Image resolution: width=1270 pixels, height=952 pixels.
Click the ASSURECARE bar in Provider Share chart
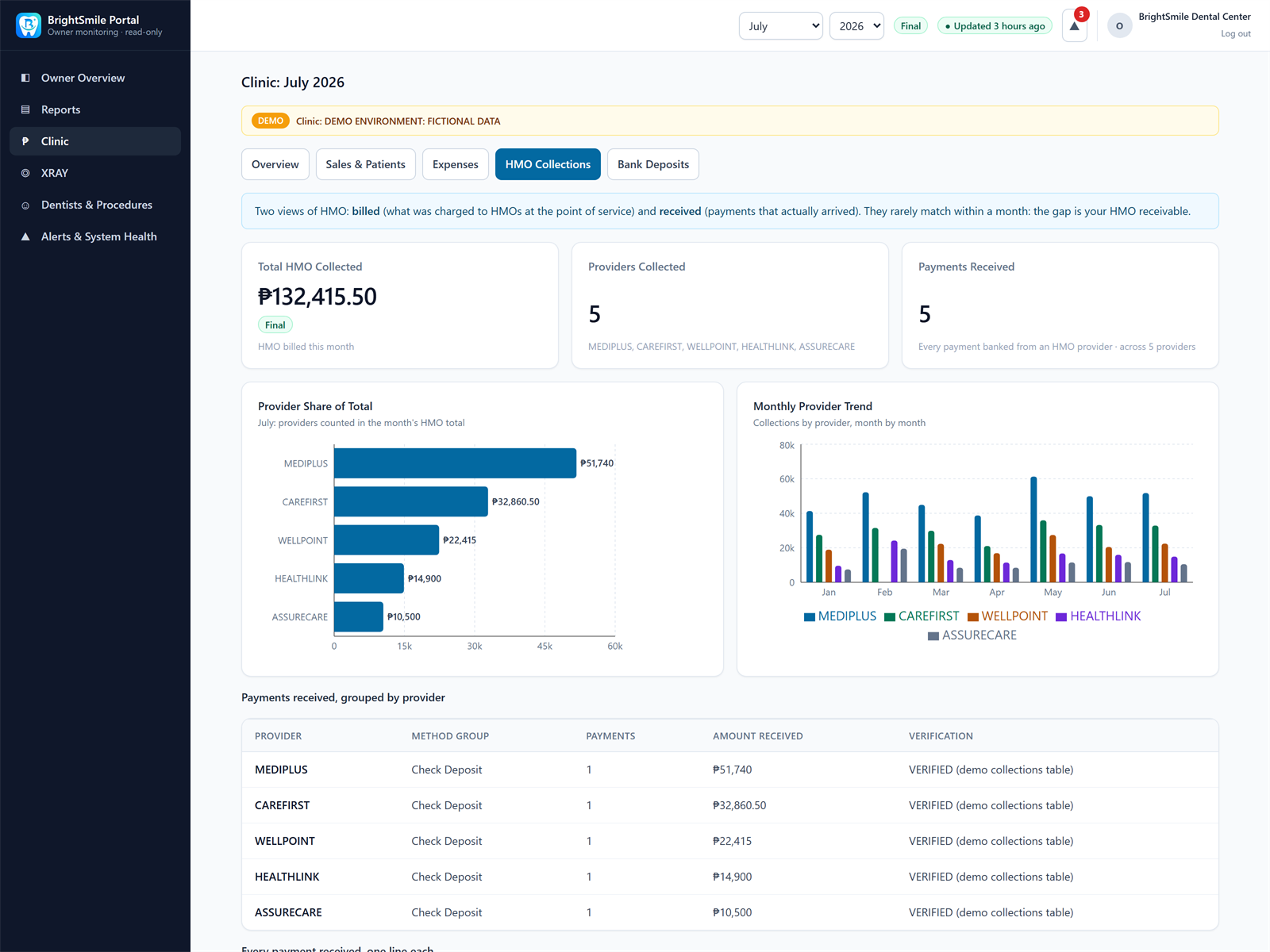[x=359, y=617]
